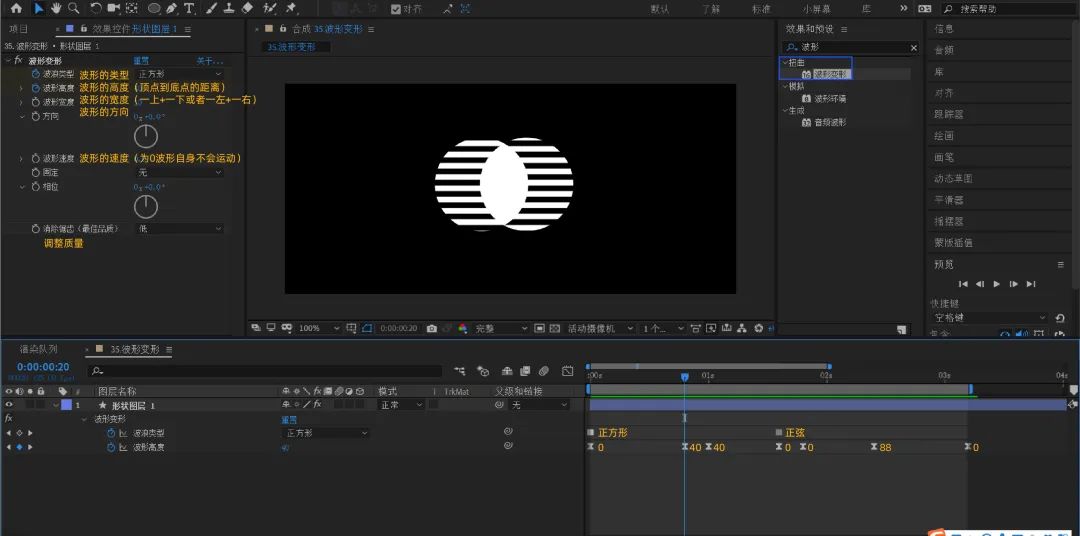Image resolution: width=1080 pixels, height=536 pixels.
Task: Select the Zoom magnifier tool
Action: tap(73, 8)
